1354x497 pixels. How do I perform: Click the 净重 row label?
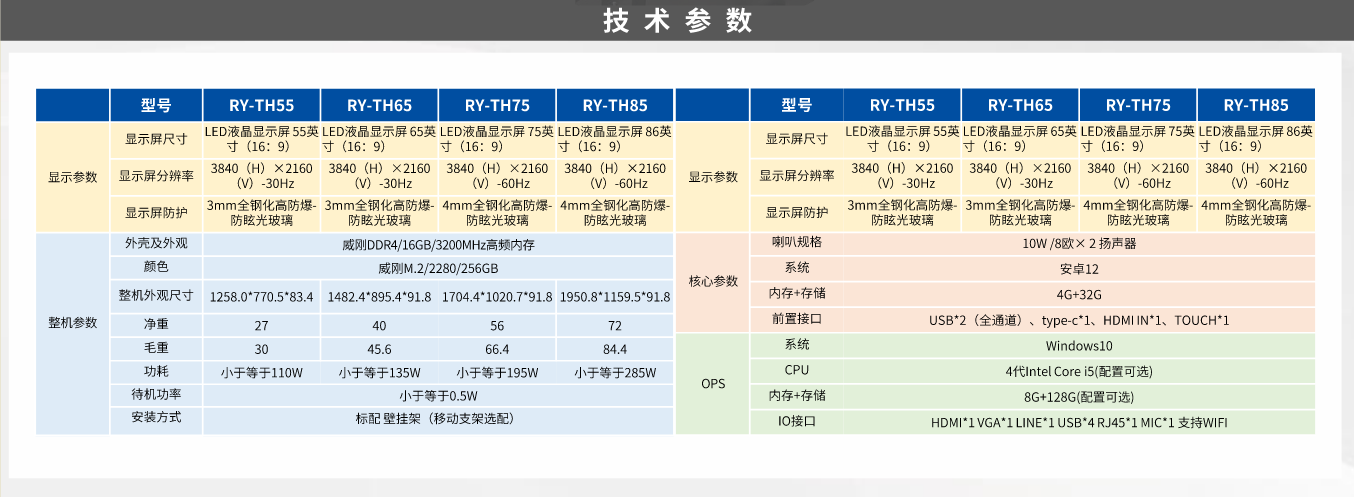[x=156, y=324]
